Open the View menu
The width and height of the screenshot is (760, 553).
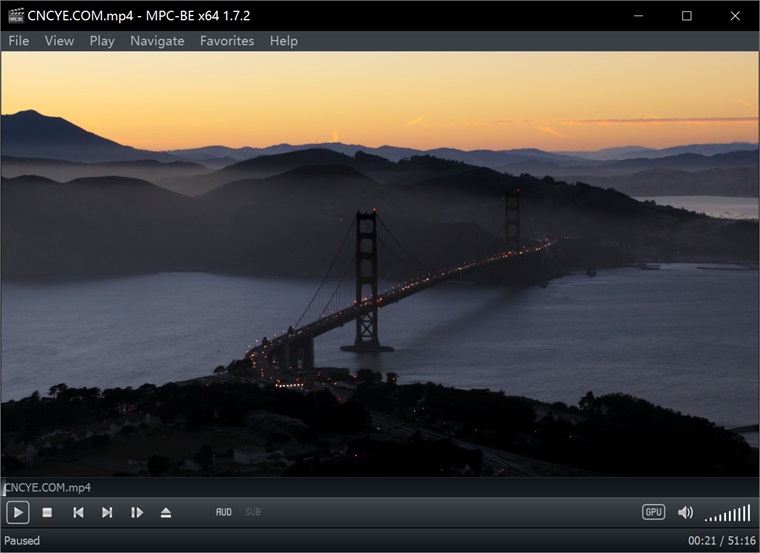59,41
